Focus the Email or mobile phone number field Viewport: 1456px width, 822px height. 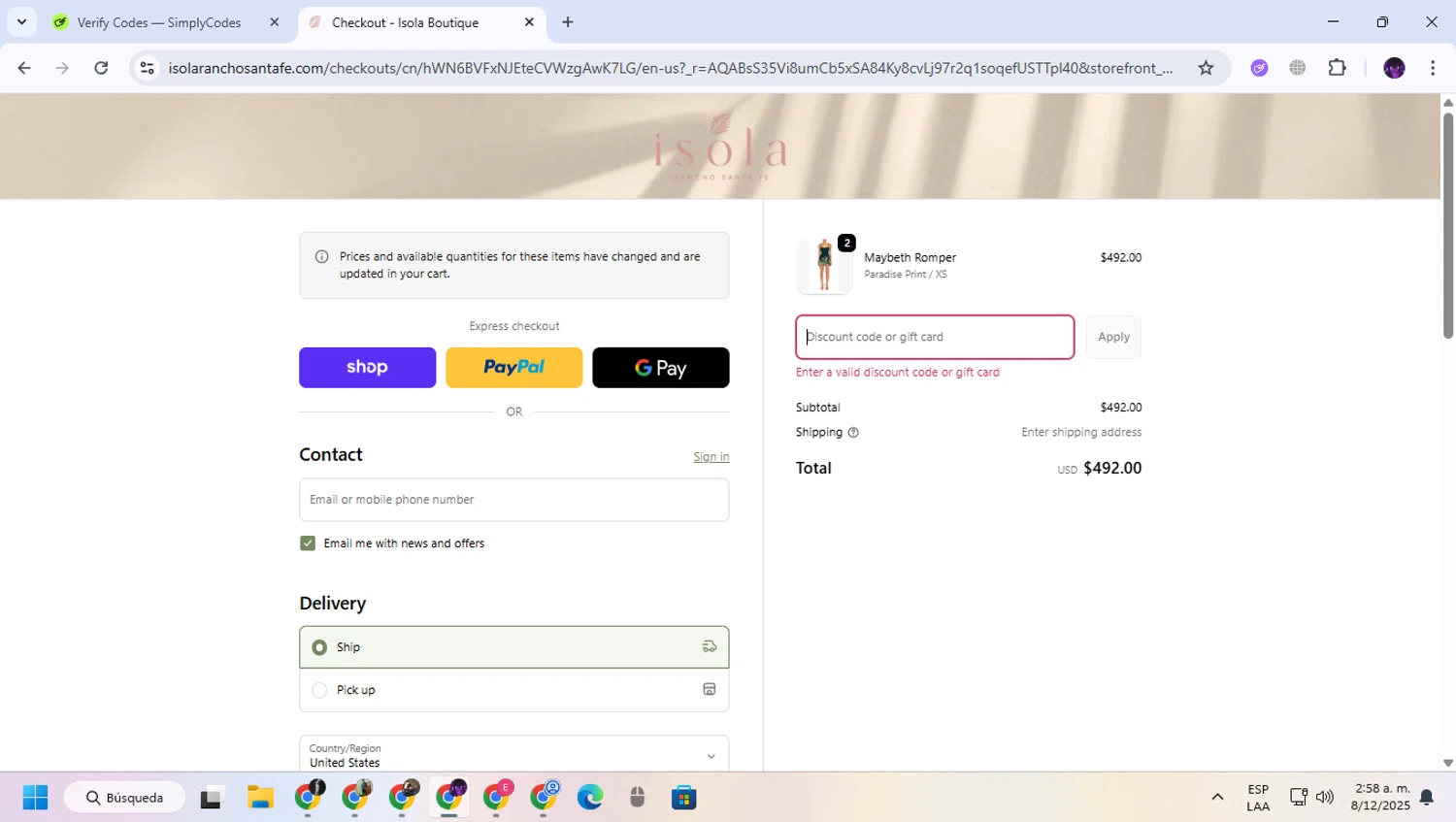coord(513,500)
